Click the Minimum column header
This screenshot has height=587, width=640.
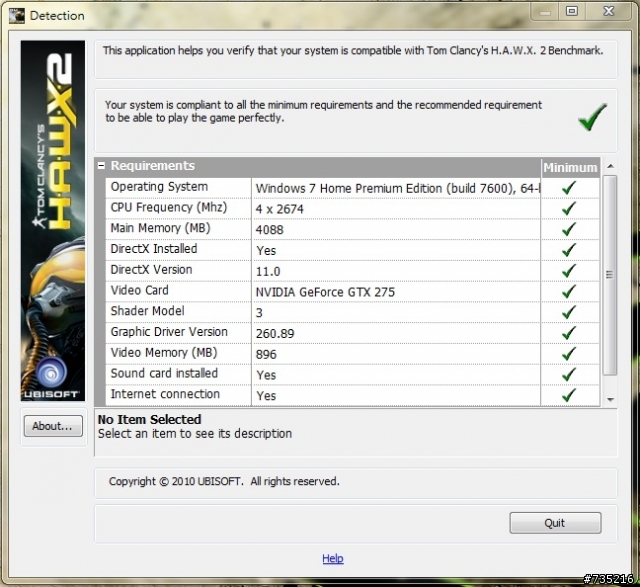(570, 168)
